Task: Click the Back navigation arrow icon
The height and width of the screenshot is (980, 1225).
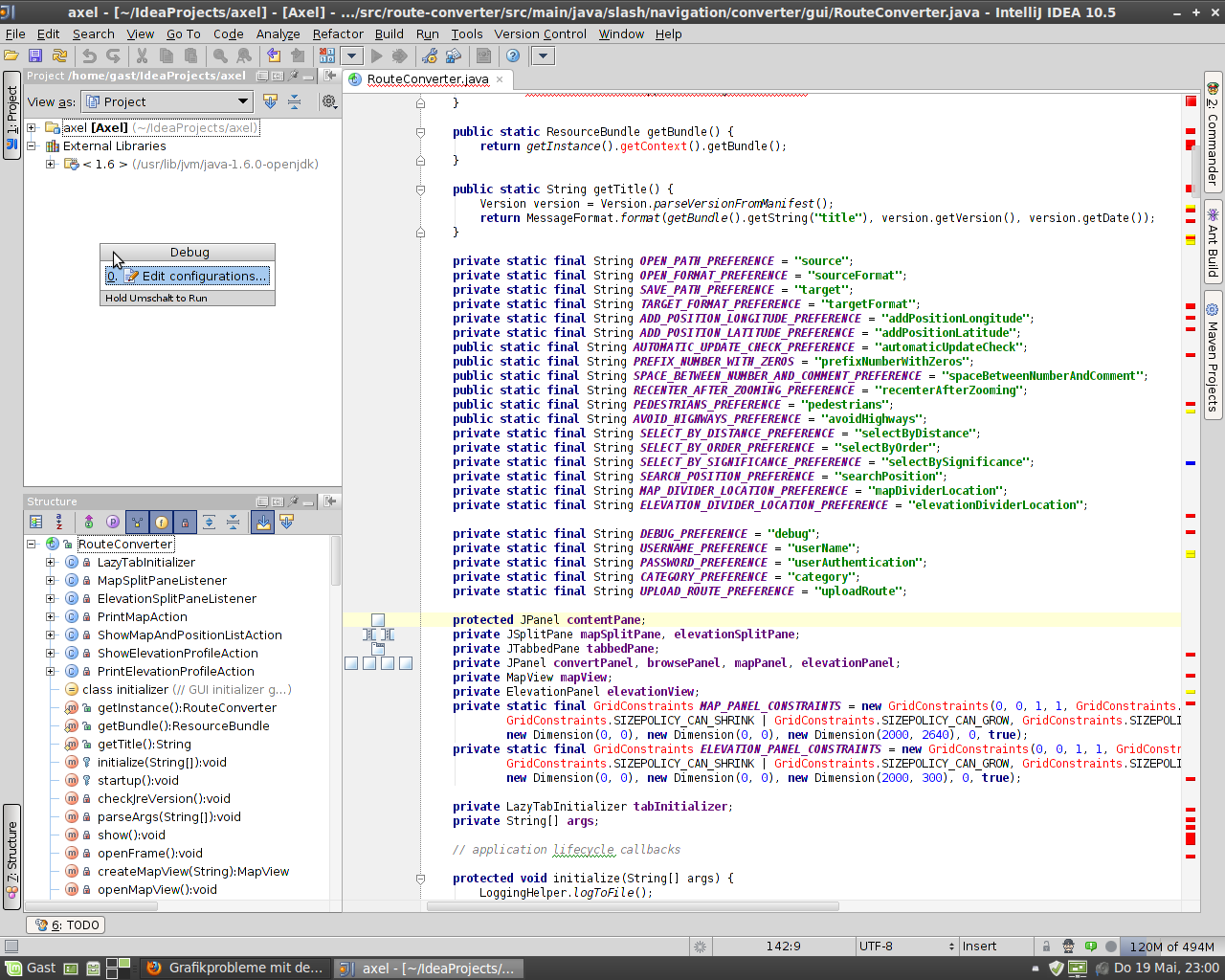Action: pyautogui.click(x=274, y=56)
